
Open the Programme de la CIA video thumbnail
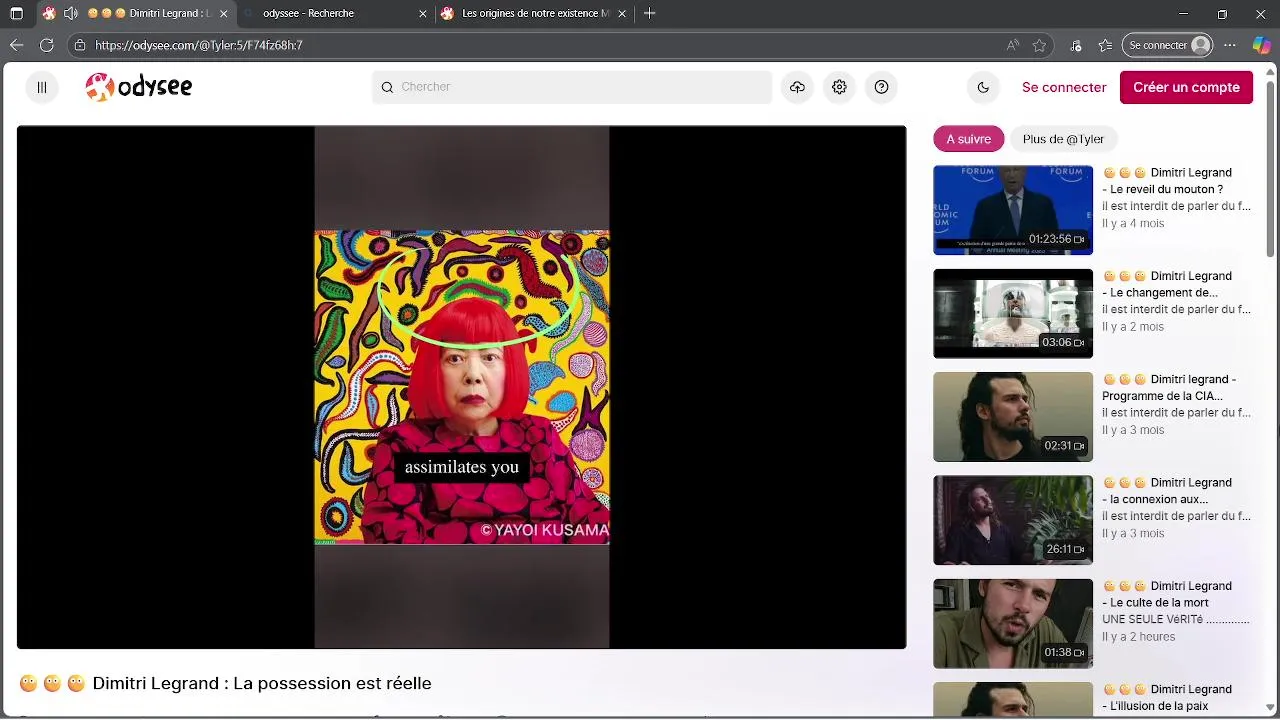coord(1013,417)
